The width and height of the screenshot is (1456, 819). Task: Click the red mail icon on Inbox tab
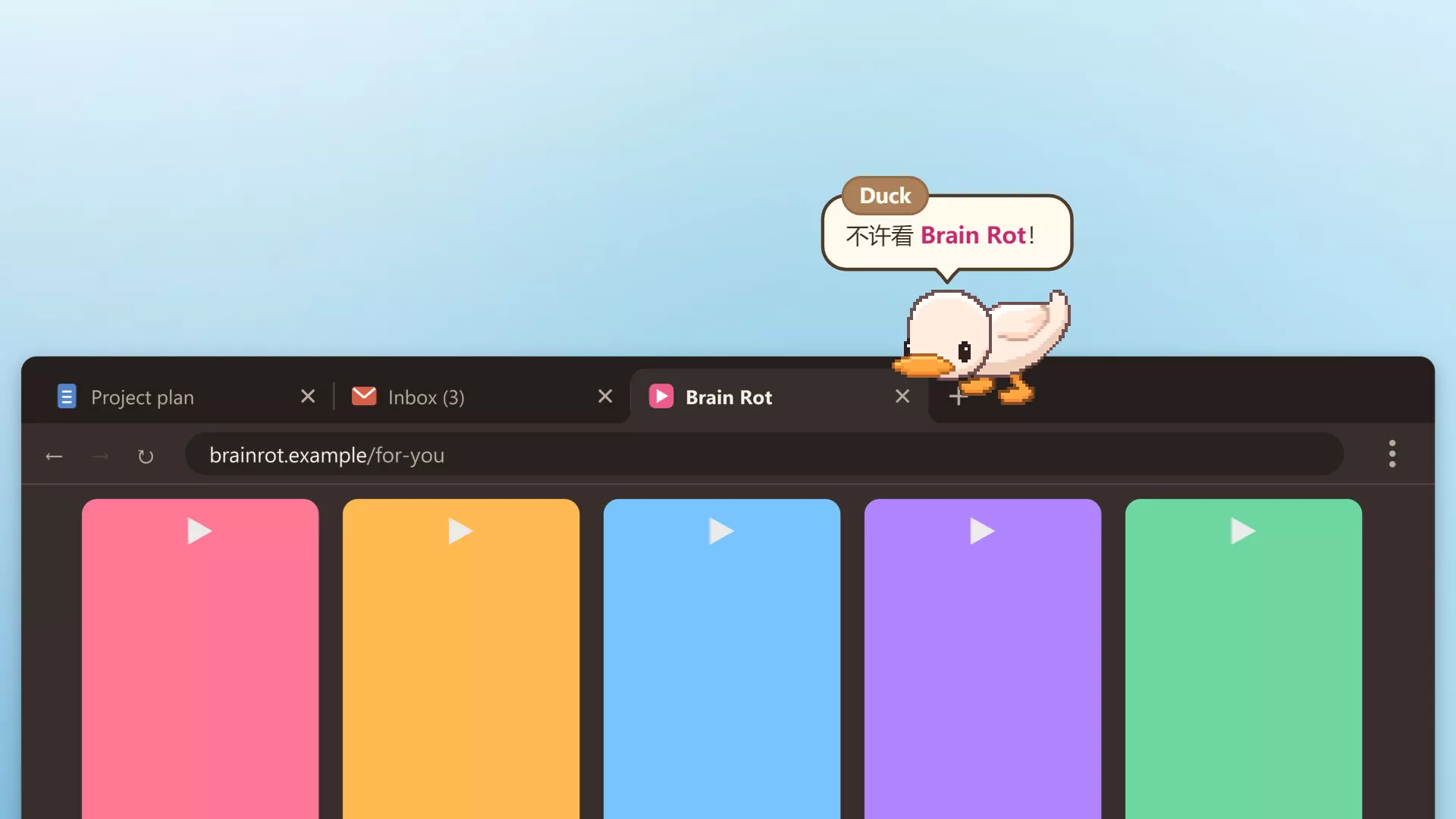point(364,396)
